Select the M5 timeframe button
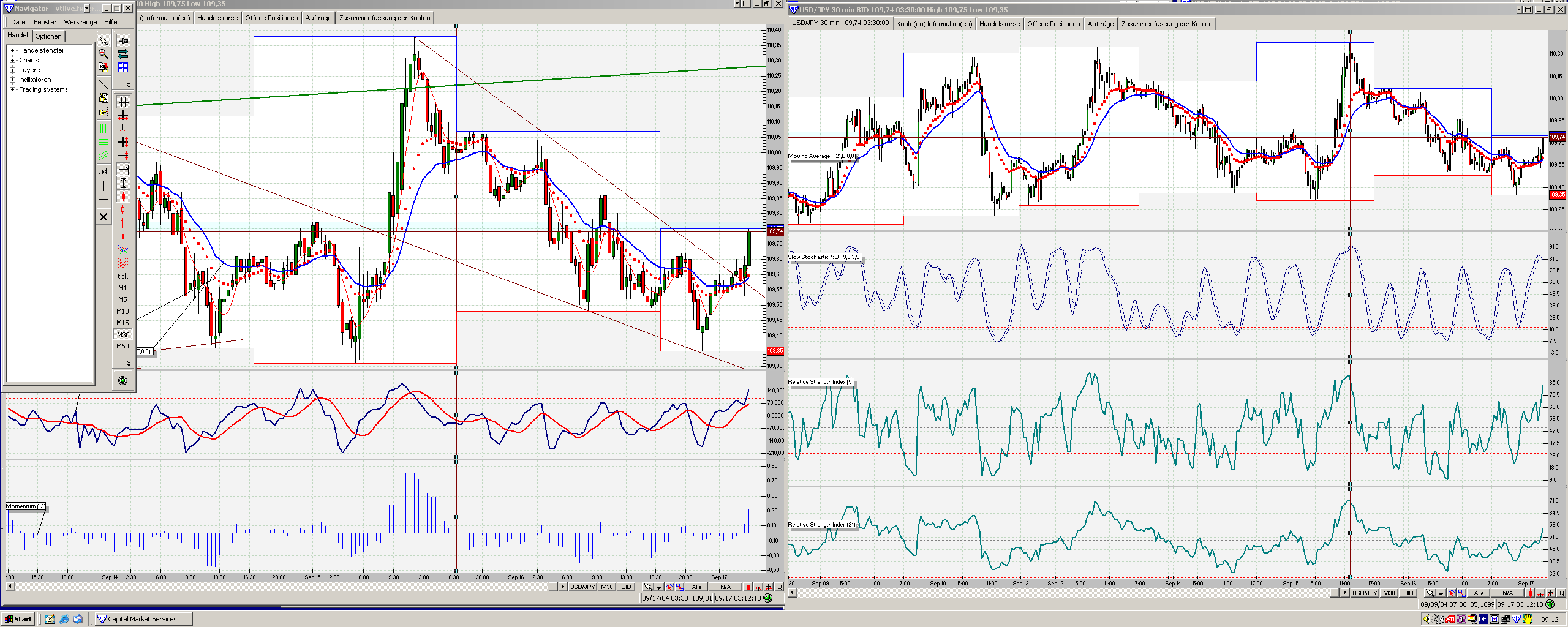Image resolution: width=1568 pixels, height=627 pixels. click(x=123, y=299)
